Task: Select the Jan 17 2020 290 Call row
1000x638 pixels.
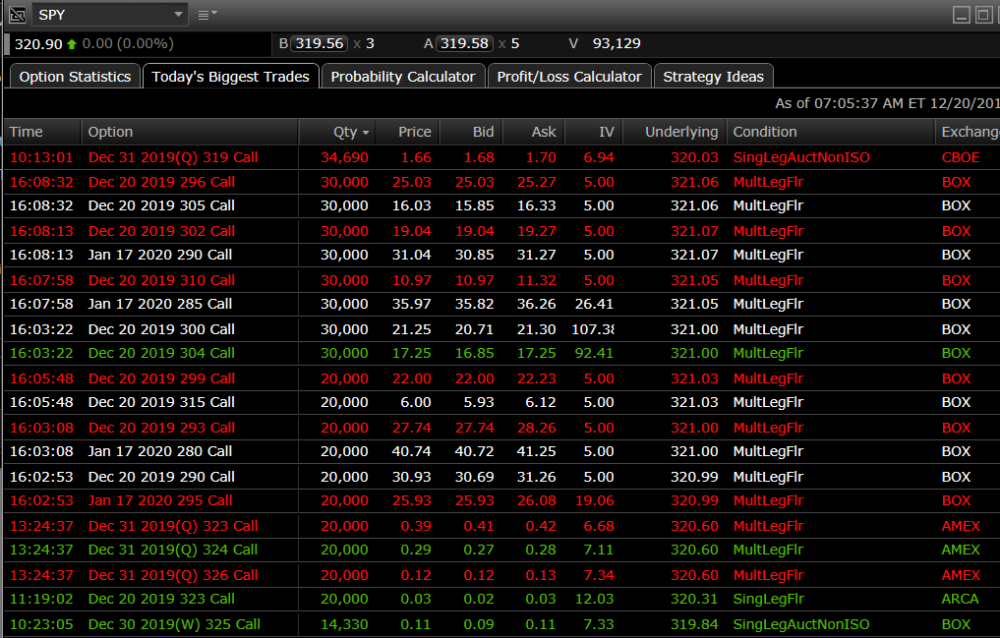Action: click(x=160, y=255)
